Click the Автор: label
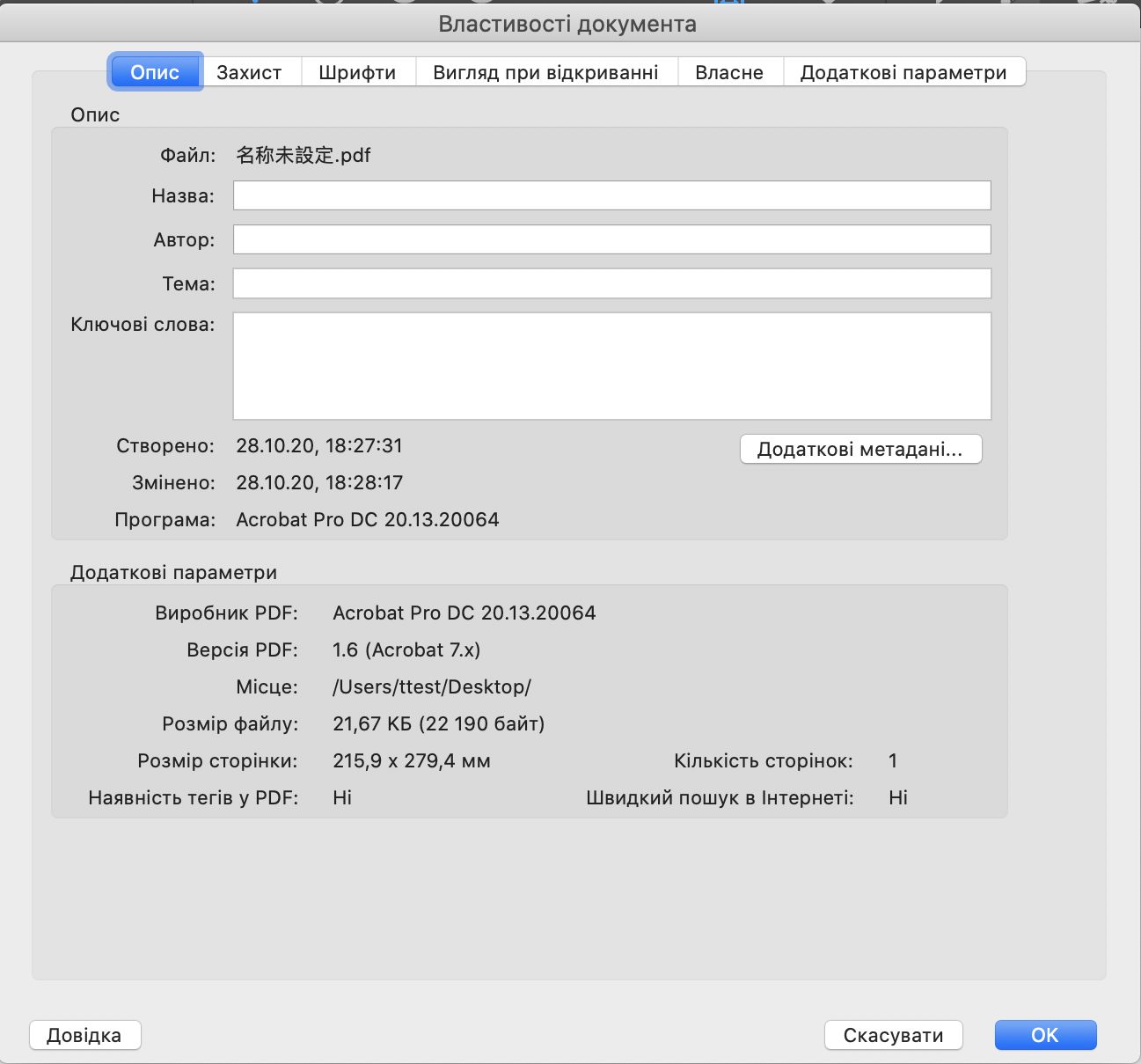This screenshot has width=1141, height=1064. (185, 240)
